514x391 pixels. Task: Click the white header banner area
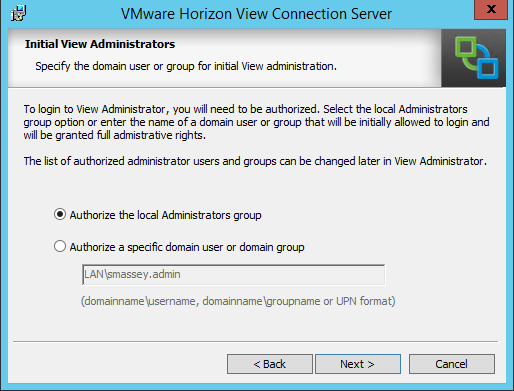[225, 58]
